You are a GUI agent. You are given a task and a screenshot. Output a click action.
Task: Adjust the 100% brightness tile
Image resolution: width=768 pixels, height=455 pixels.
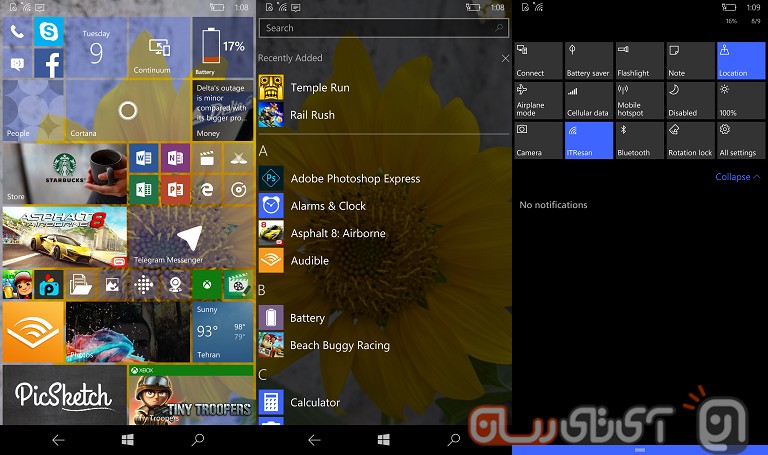point(740,101)
